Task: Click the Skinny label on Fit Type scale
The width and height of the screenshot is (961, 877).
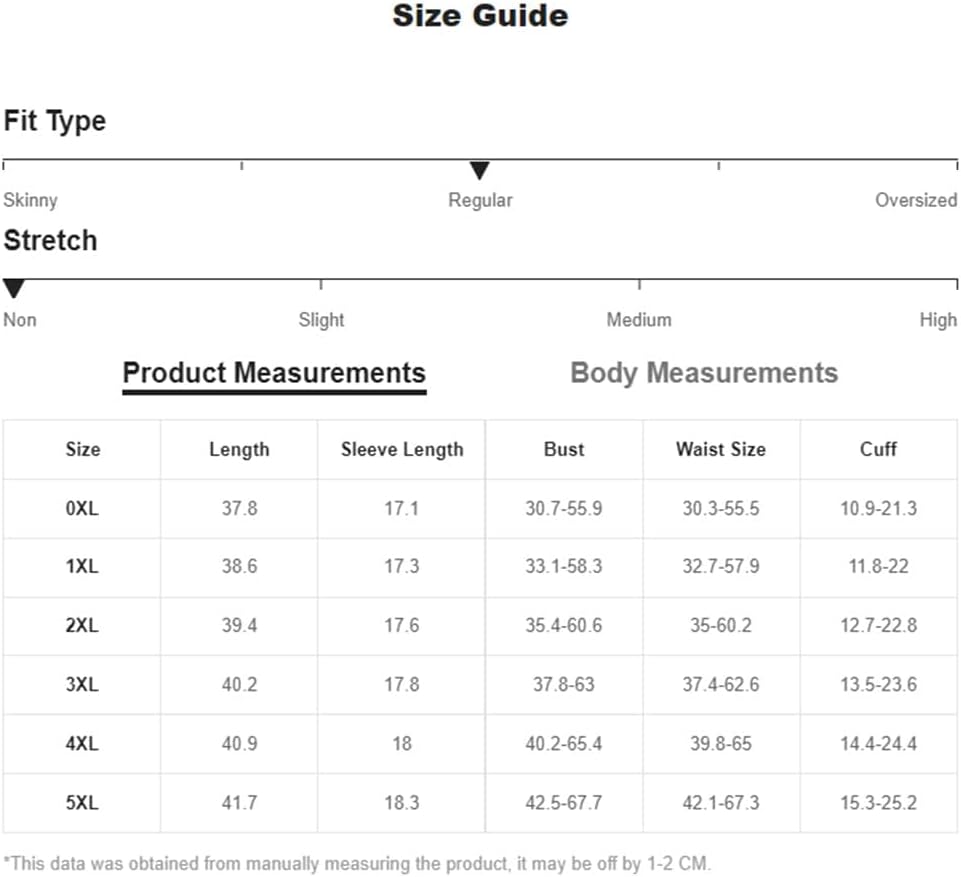Action: (30, 200)
